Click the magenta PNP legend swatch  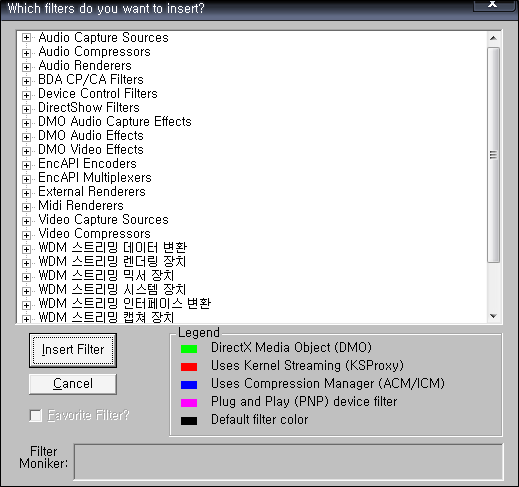tap(189, 403)
